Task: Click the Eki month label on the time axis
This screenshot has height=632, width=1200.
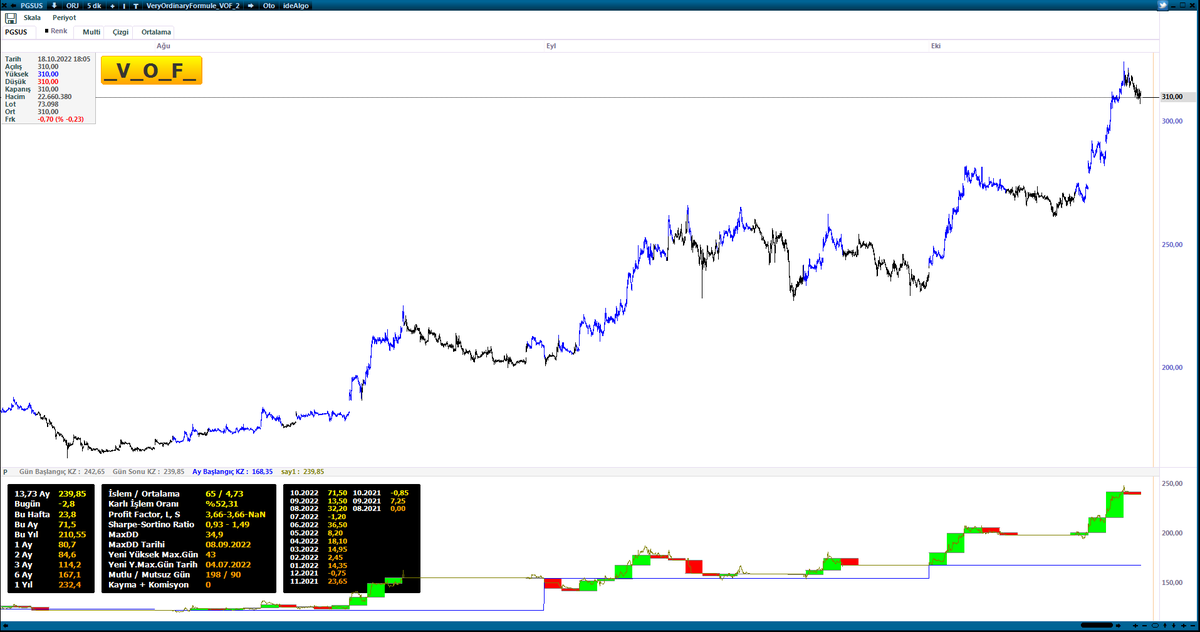Action: [936, 46]
